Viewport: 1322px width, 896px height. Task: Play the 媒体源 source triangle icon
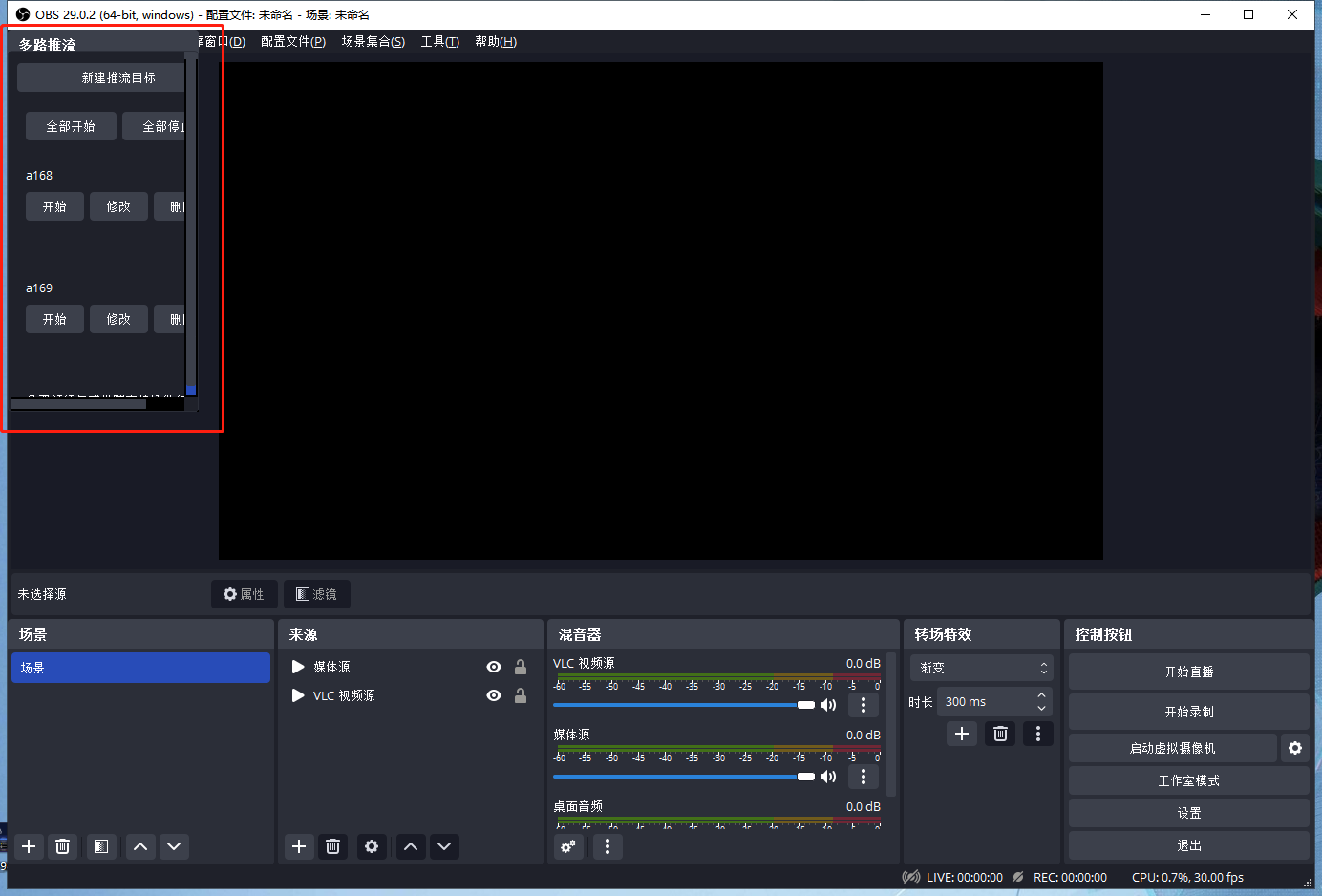[x=298, y=667]
